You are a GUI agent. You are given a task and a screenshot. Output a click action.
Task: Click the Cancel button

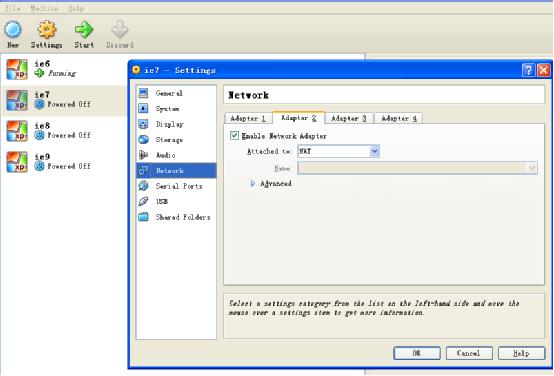click(469, 353)
